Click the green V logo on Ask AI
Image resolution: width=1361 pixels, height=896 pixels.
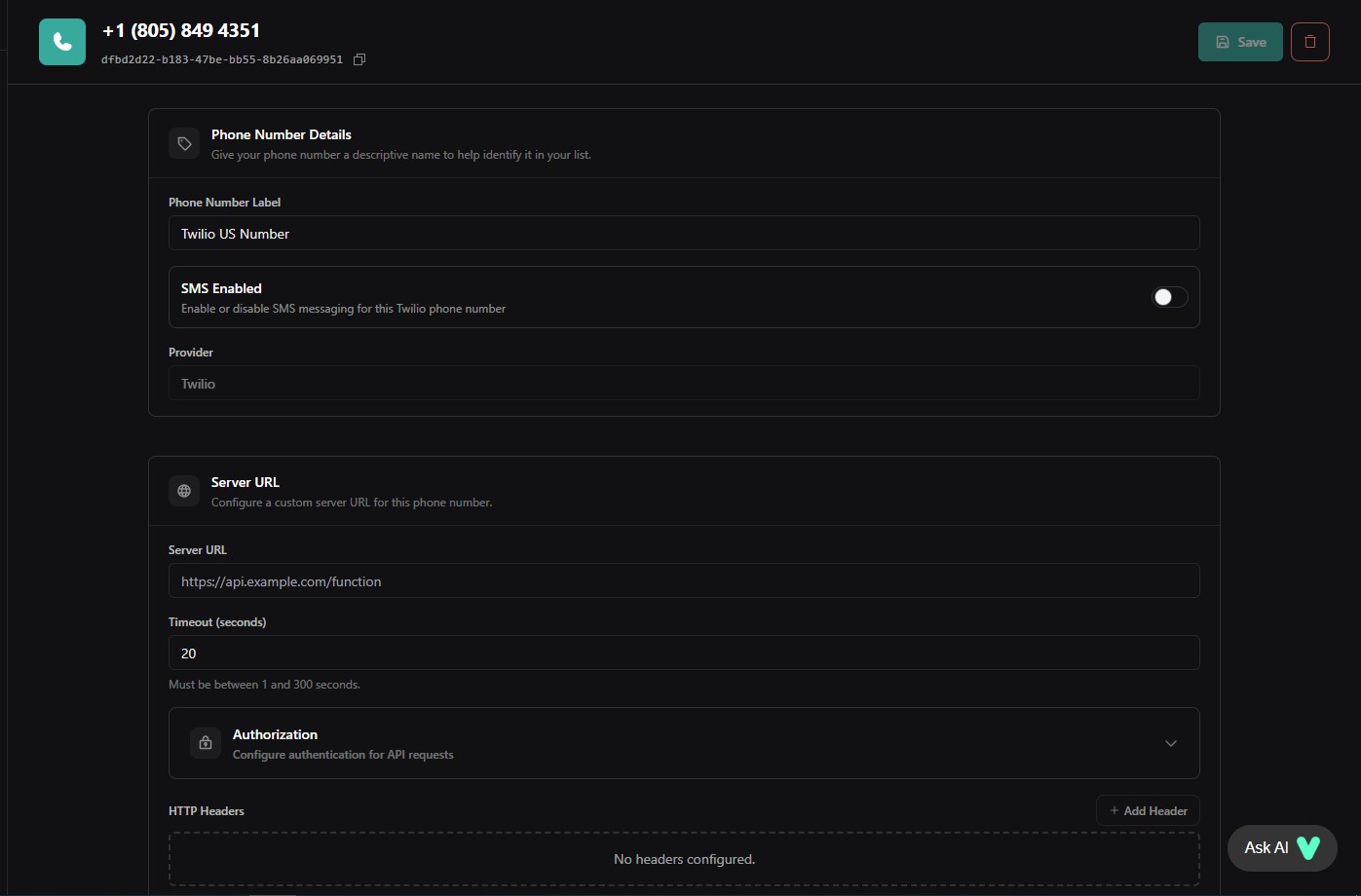(1307, 847)
